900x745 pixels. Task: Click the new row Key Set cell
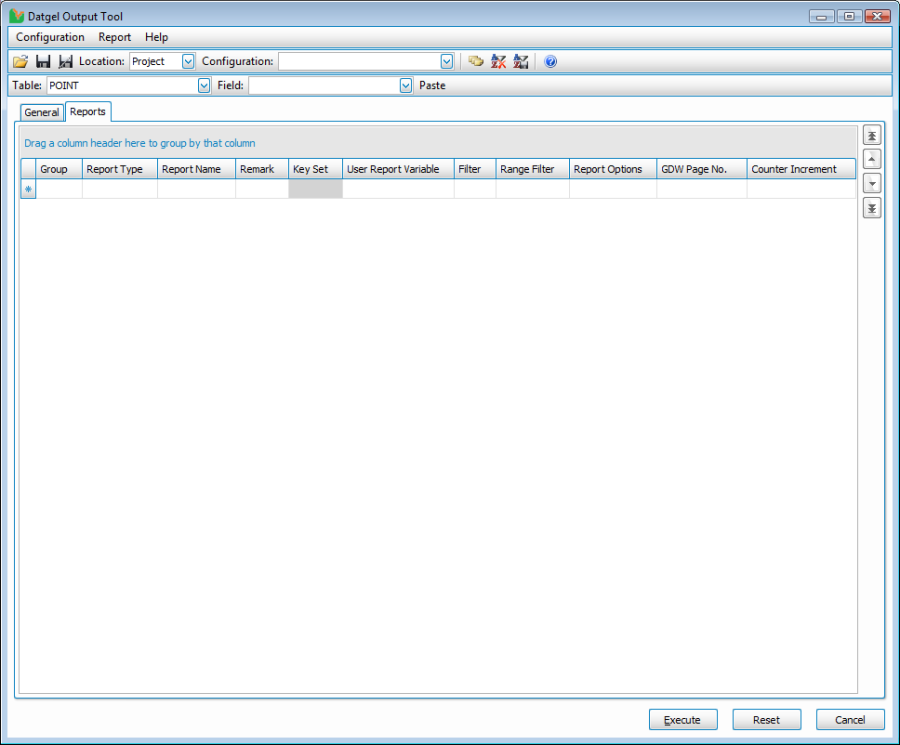pos(315,189)
